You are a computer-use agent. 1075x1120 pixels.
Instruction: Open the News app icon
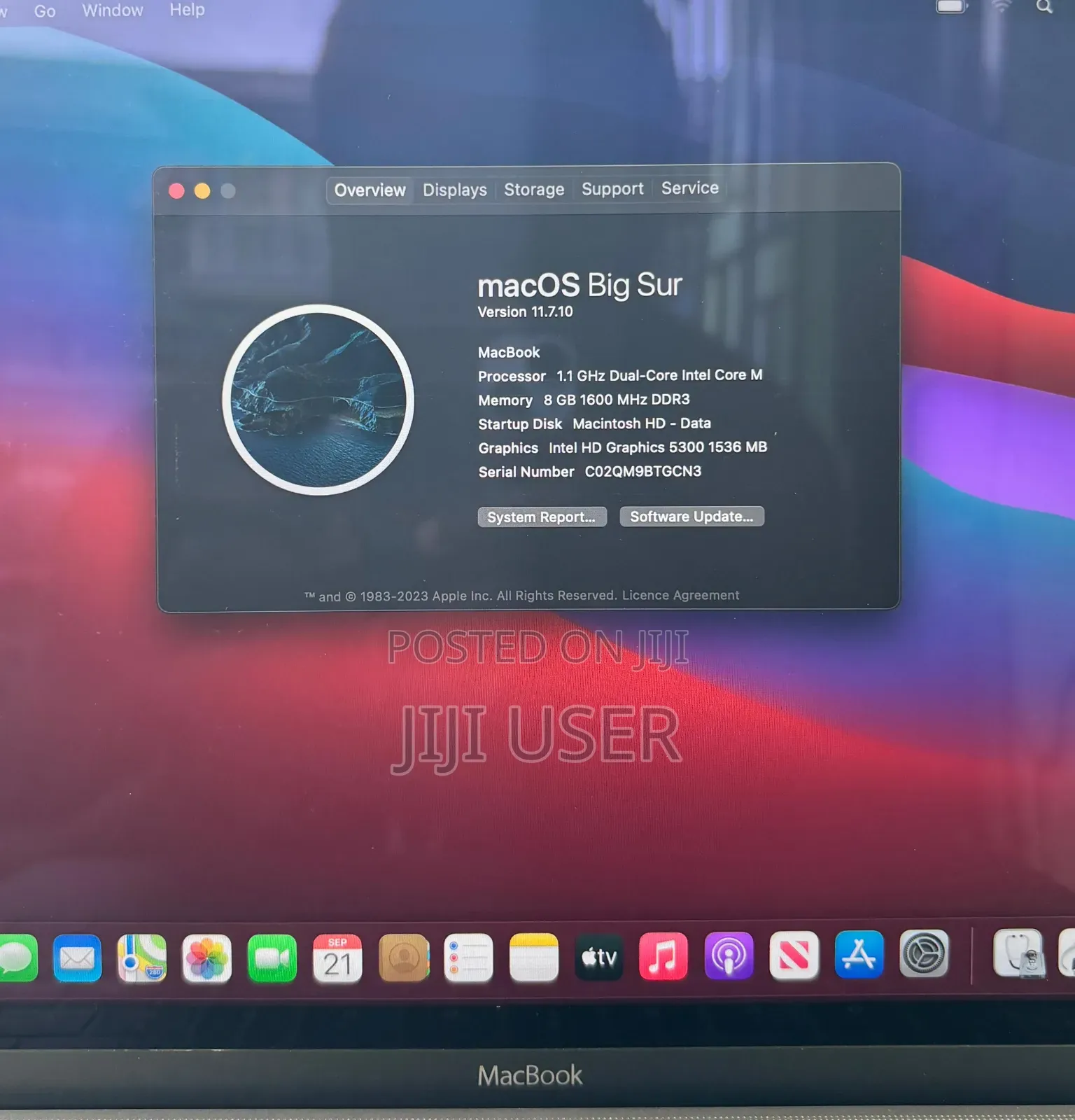794,955
